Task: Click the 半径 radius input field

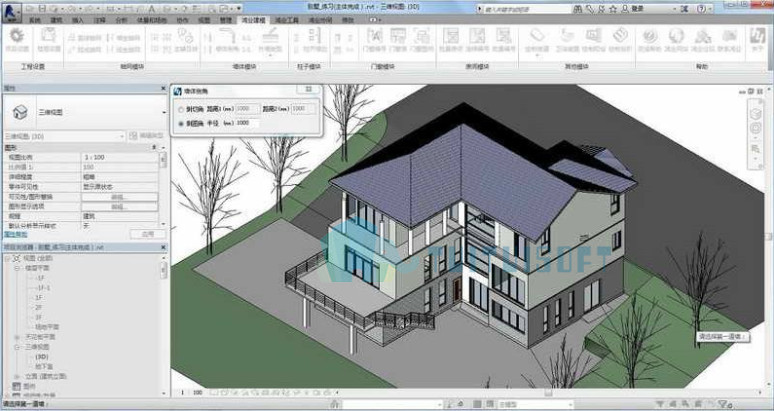Action: click(x=247, y=123)
